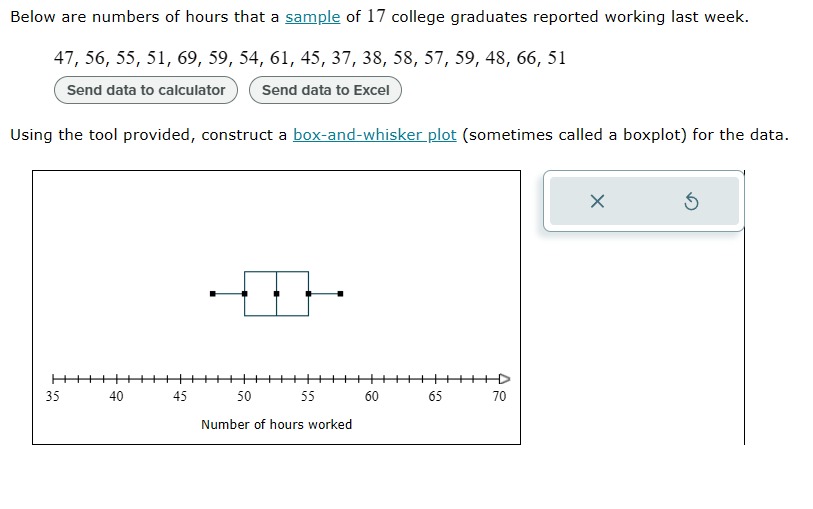The width and height of the screenshot is (813, 509).
Task: Click the 40 label on number line
Action: [x=116, y=397]
